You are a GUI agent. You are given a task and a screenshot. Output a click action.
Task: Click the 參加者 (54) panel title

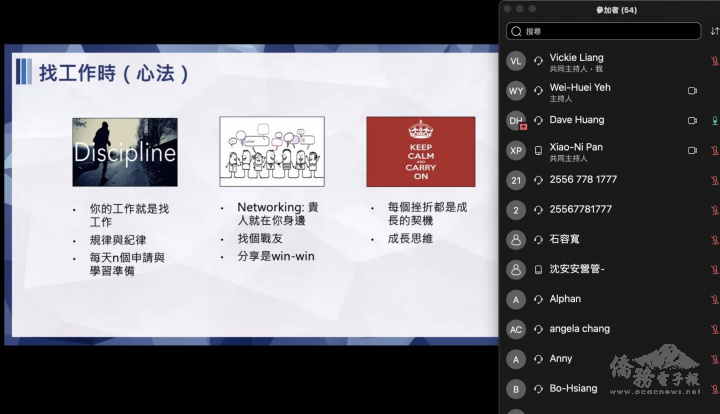[x=616, y=10]
